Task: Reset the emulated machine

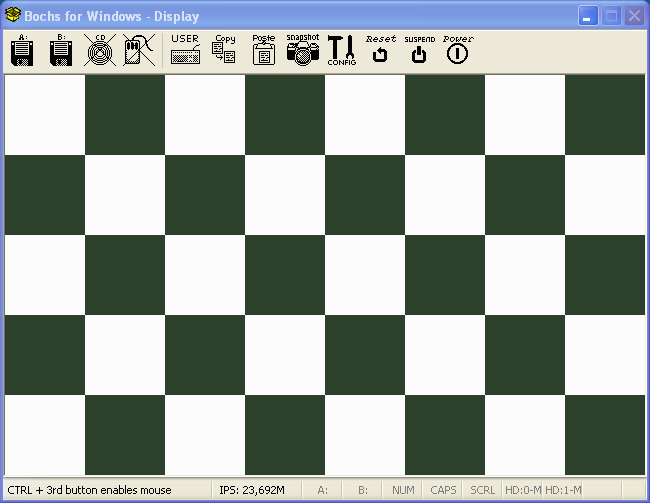Action: click(x=380, y=50)
